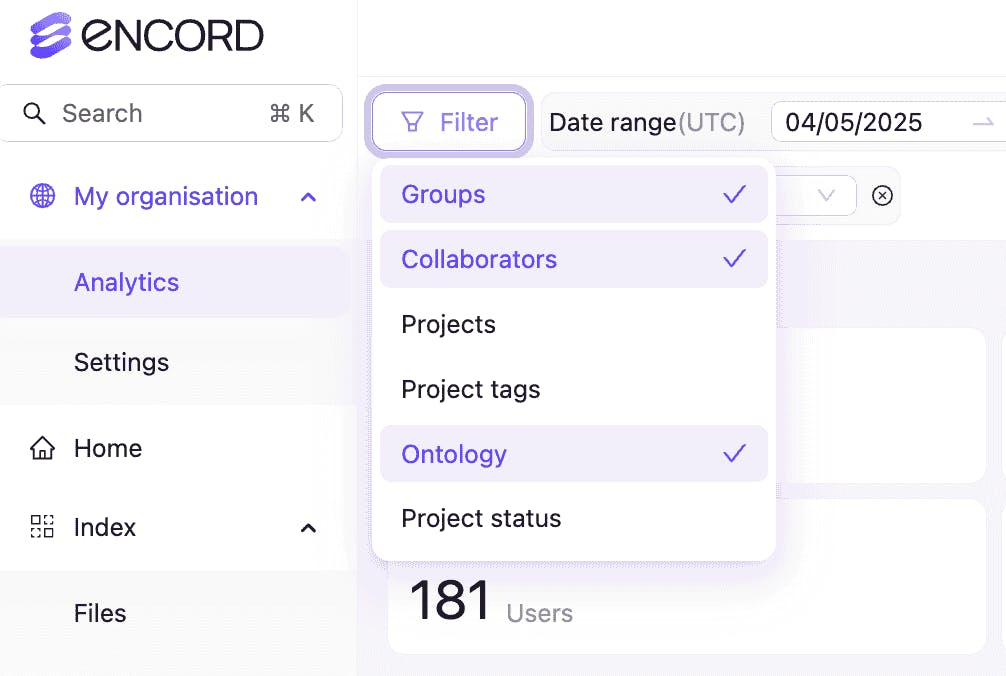Click the 181 Users count

coord(491,601)
